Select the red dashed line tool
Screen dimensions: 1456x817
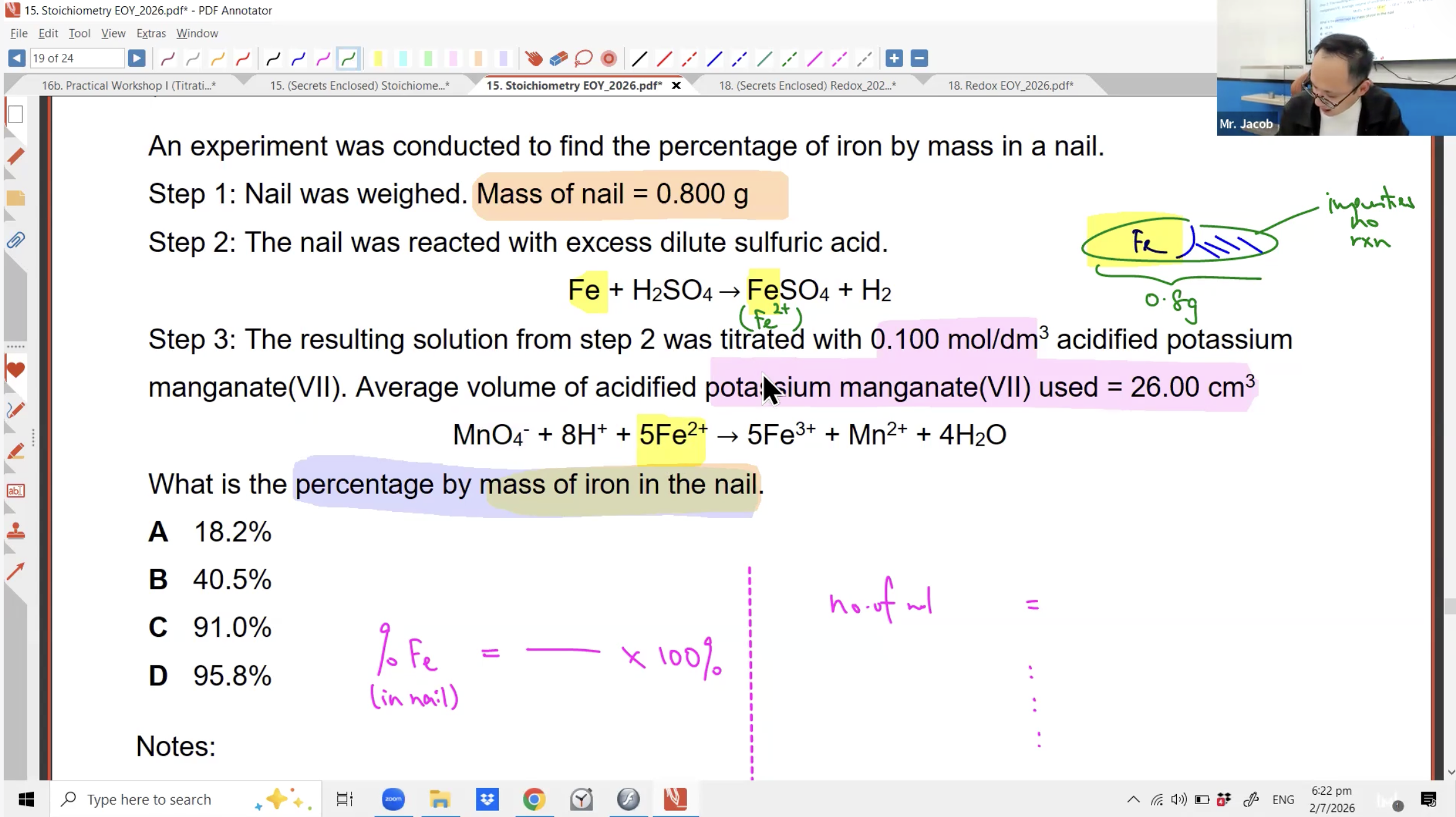click(689, 59)
